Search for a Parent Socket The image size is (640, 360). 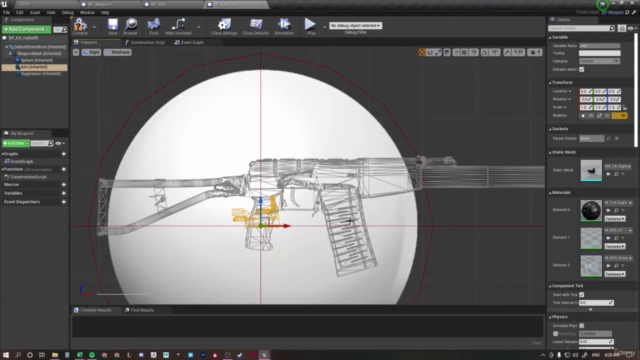click(x=609, y=138)
